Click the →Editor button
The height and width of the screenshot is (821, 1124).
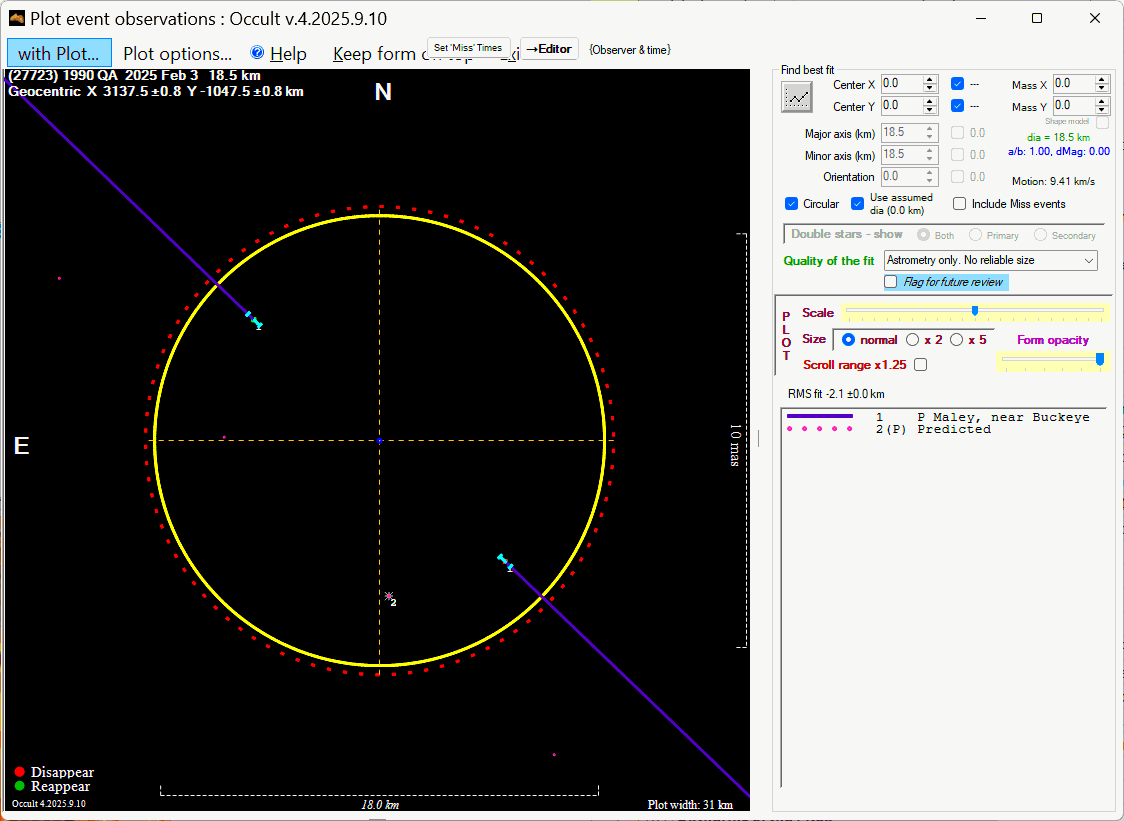(549, 49)
